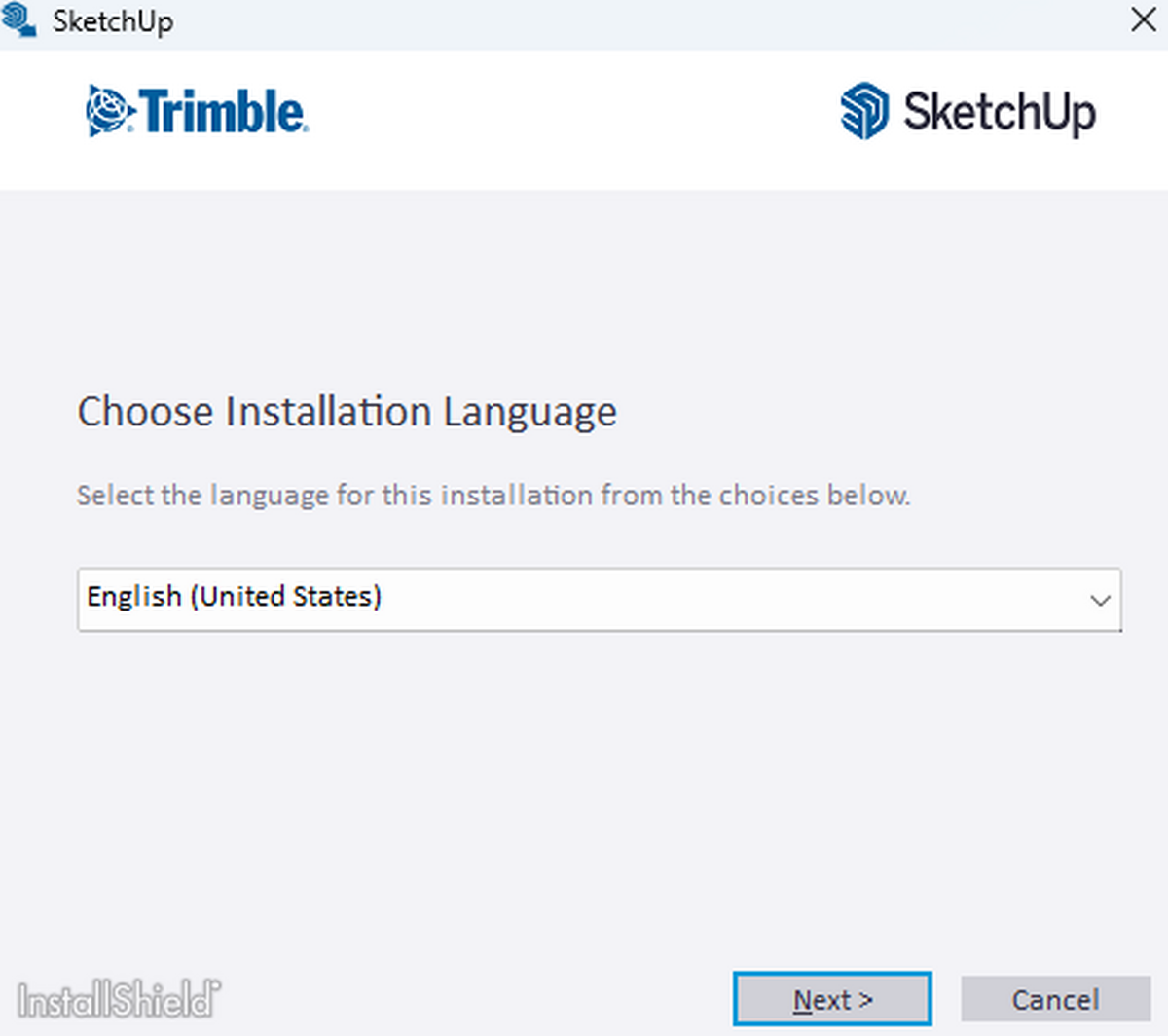The width and height of the screenshot is (1168, 1036).
Task: Close the SketchUp installer window
Action: click(x=1144, y=19)
